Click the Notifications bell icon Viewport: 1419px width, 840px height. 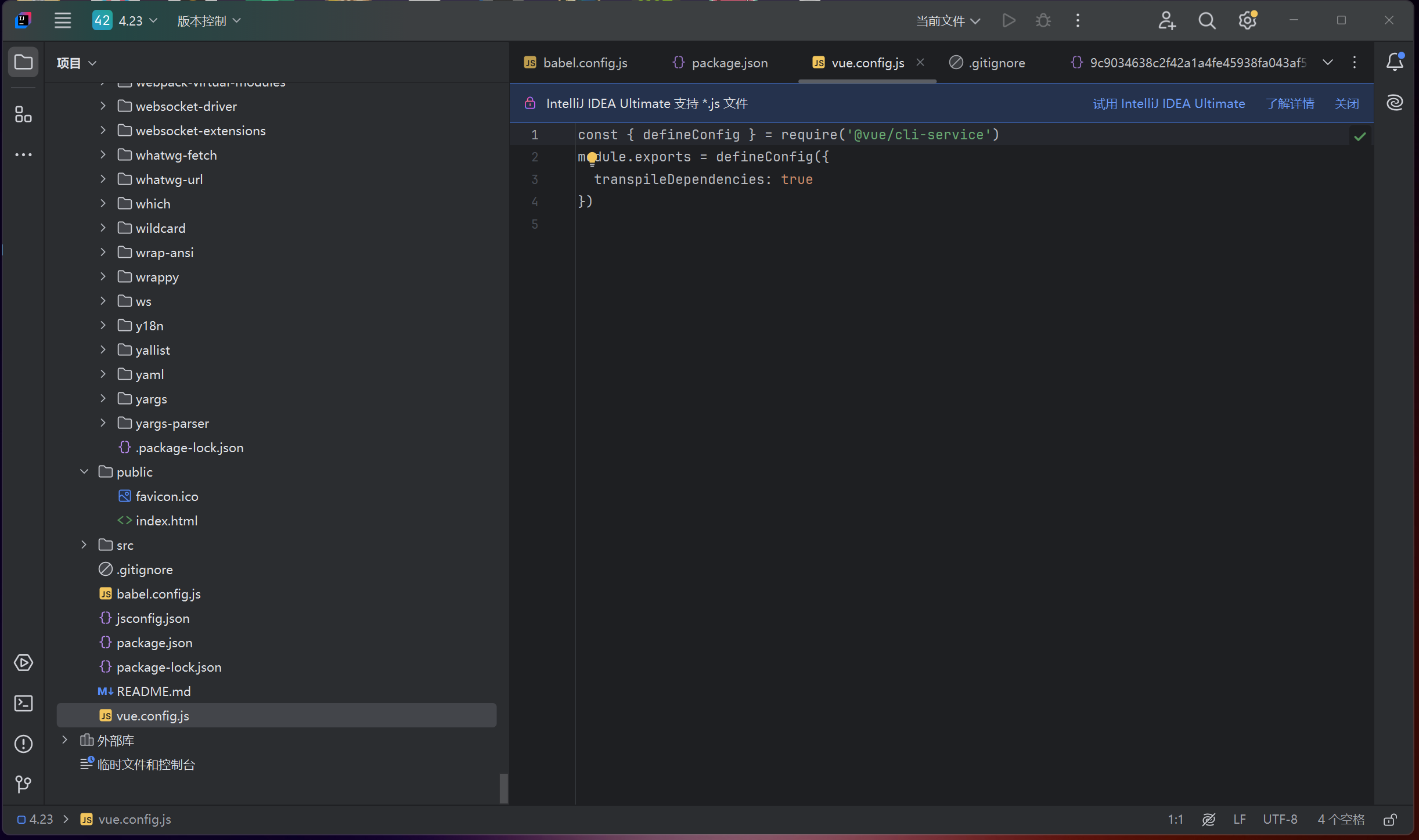[1395, 62]
